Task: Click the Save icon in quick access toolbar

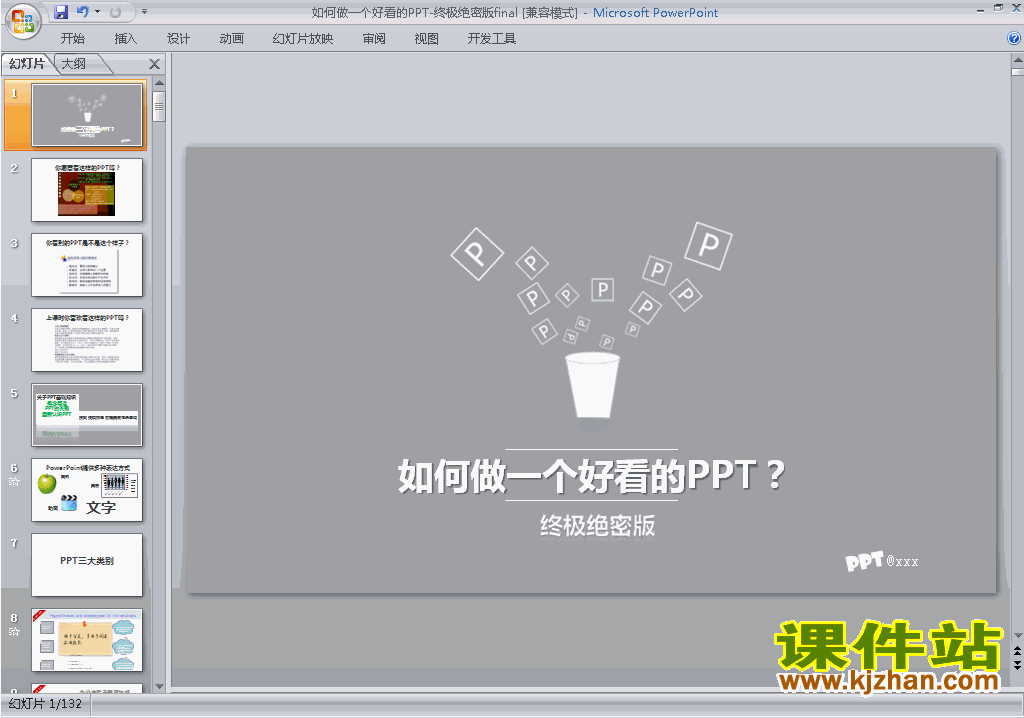Action: [61, 12]
